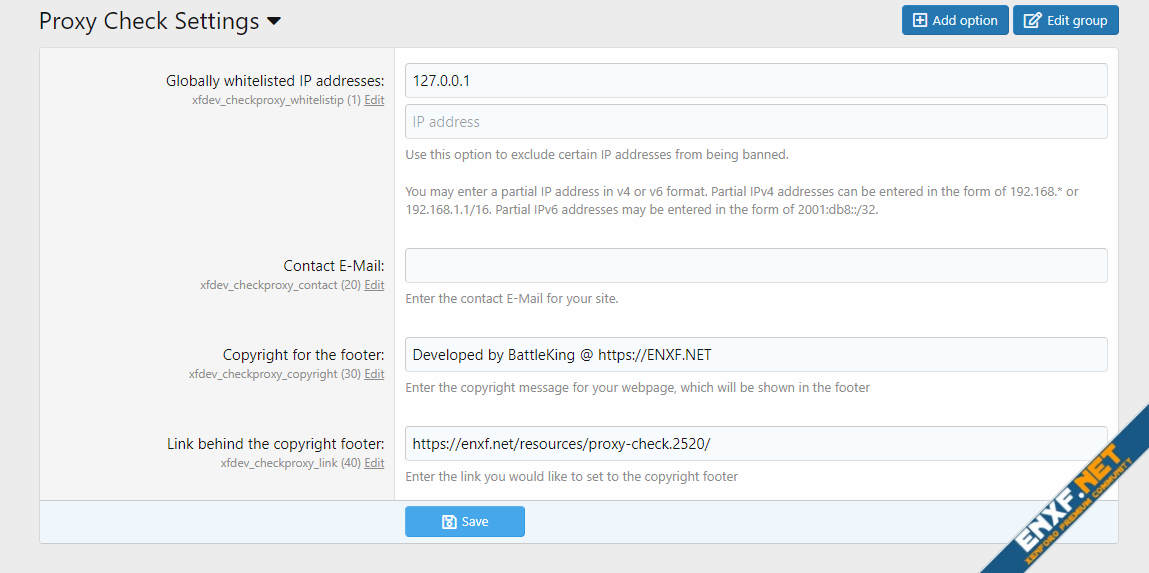The image size is (1149, 573).
Task: Click the Contact E-Mail label
Action: (x=334, y=266)
